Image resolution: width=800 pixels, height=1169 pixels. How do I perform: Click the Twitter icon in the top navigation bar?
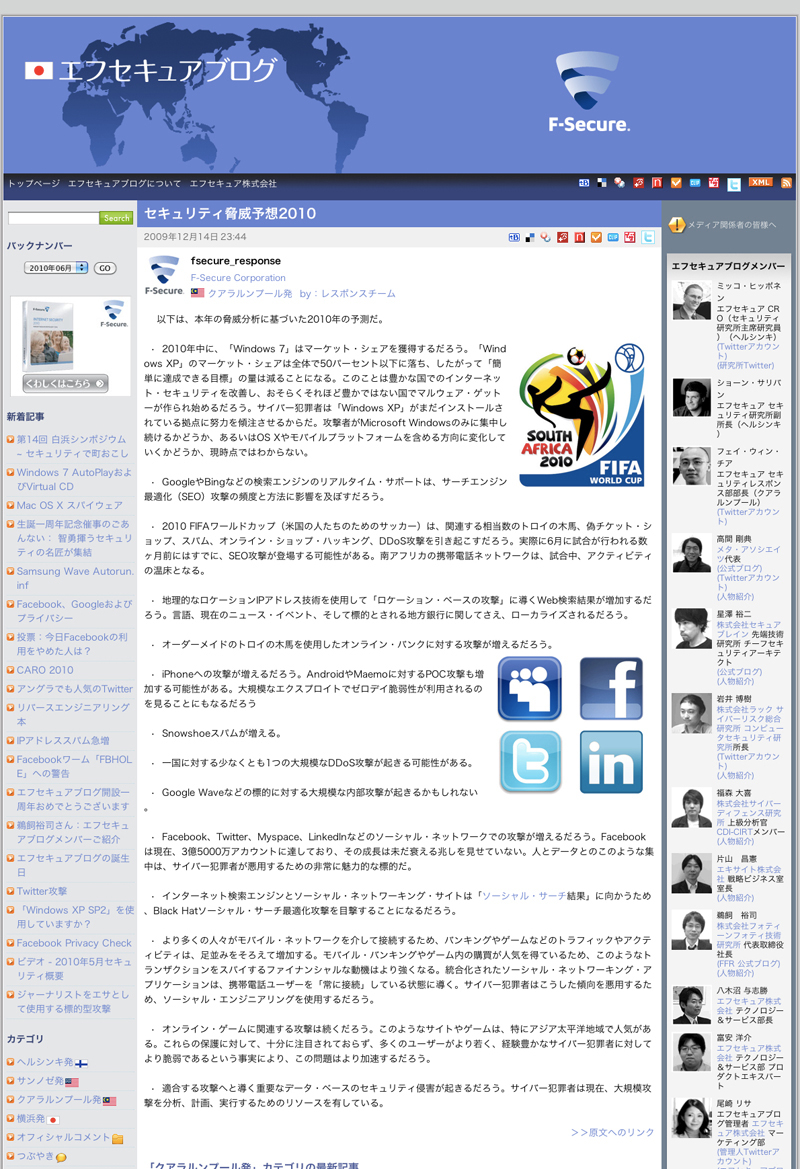734,184
